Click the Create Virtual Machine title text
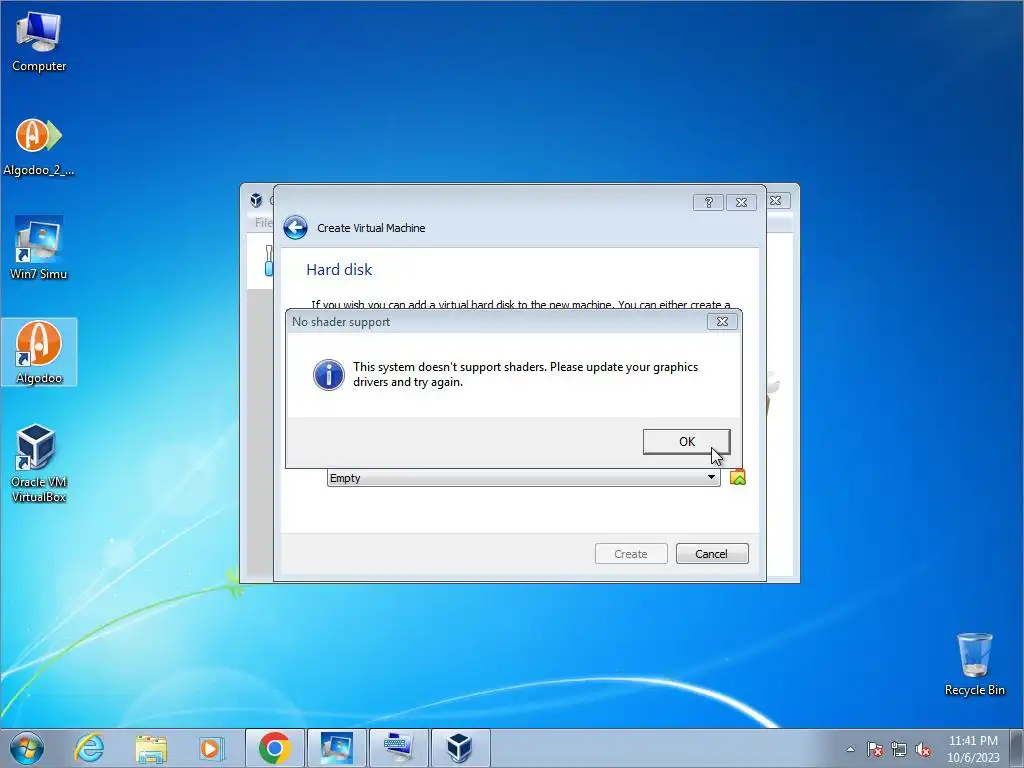Viewport: 1024px width, 768px height. pos(371,228)
